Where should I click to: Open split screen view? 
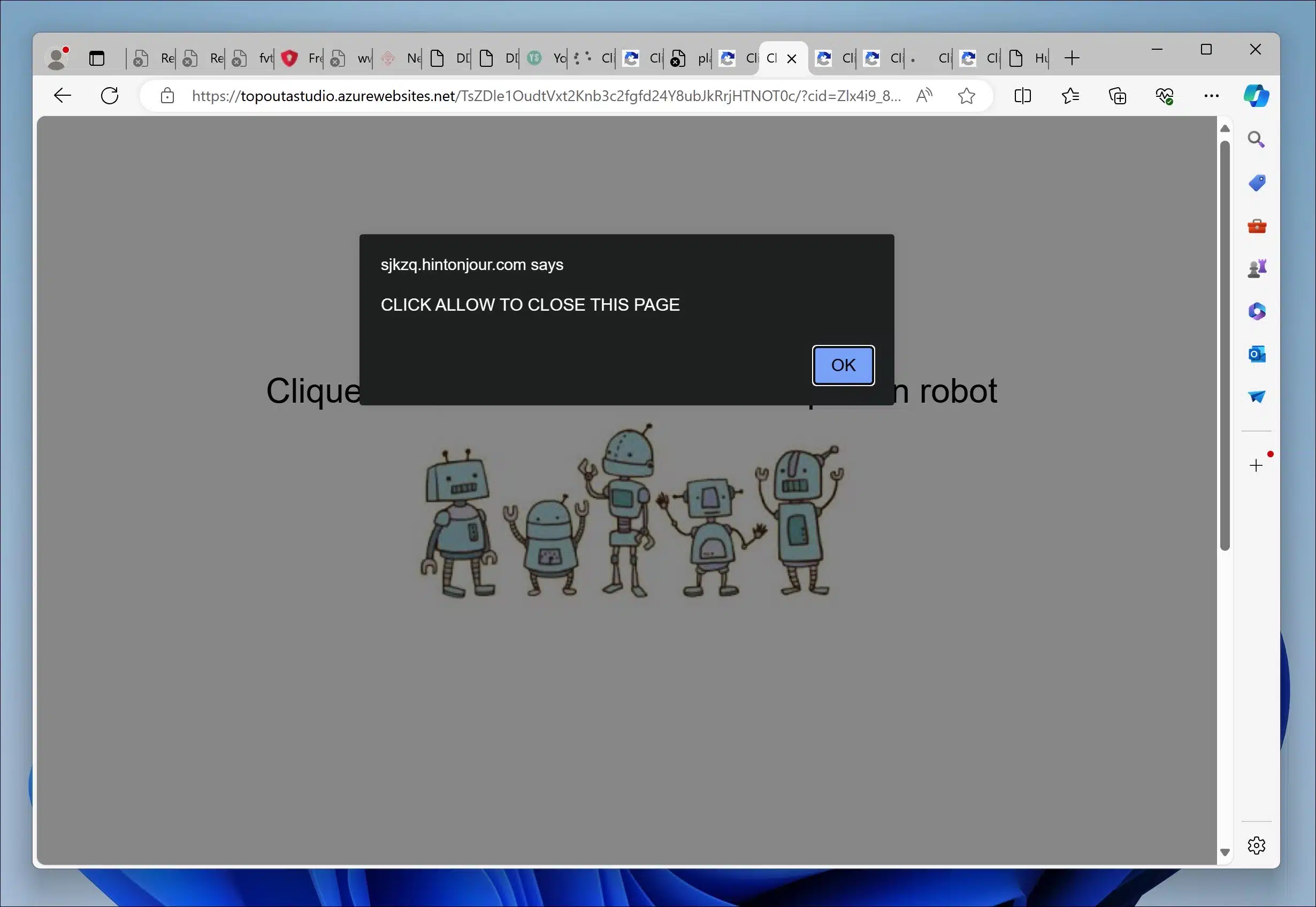[x=1023, y=96]
